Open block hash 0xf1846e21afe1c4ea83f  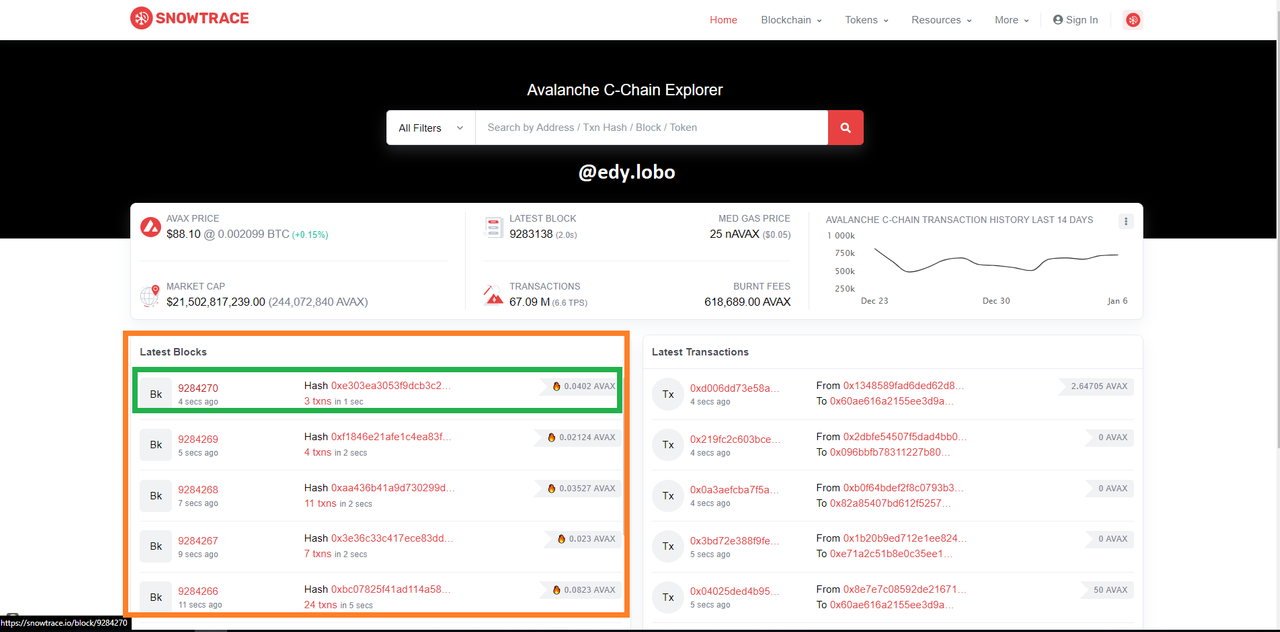click(x=391, y=437)
